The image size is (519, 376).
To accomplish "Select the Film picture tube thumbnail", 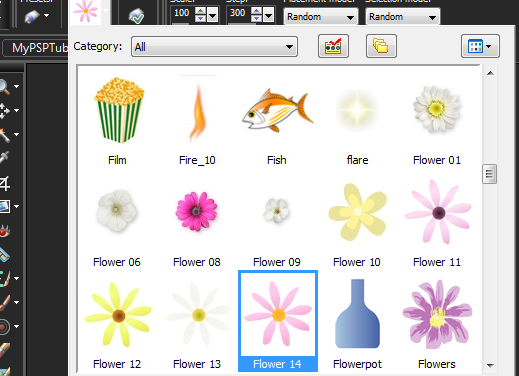I will pos(118,111).
